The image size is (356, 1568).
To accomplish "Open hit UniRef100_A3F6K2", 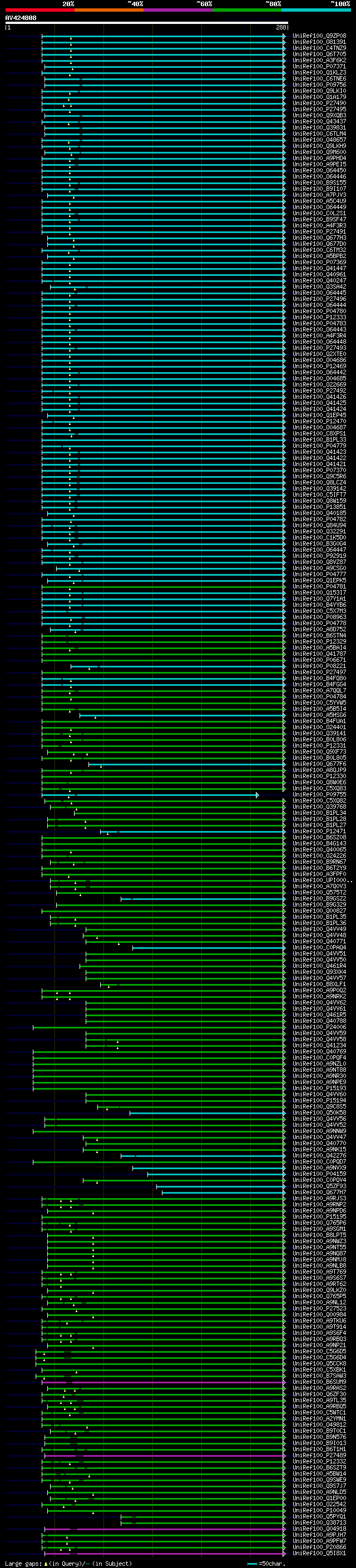I will tap(319, 60).
